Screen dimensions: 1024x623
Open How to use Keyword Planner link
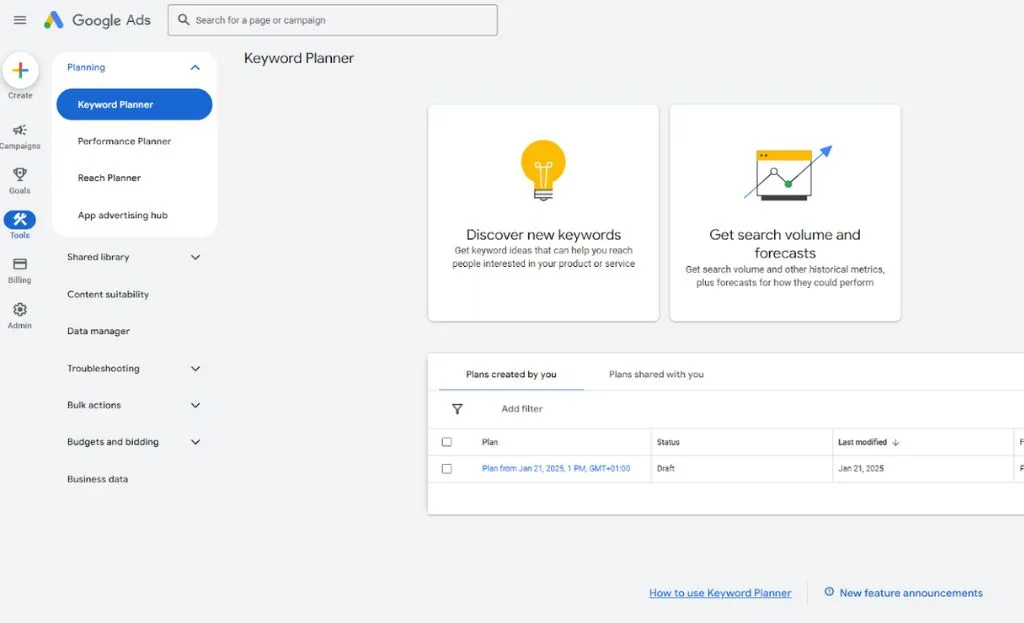[720, 593]
